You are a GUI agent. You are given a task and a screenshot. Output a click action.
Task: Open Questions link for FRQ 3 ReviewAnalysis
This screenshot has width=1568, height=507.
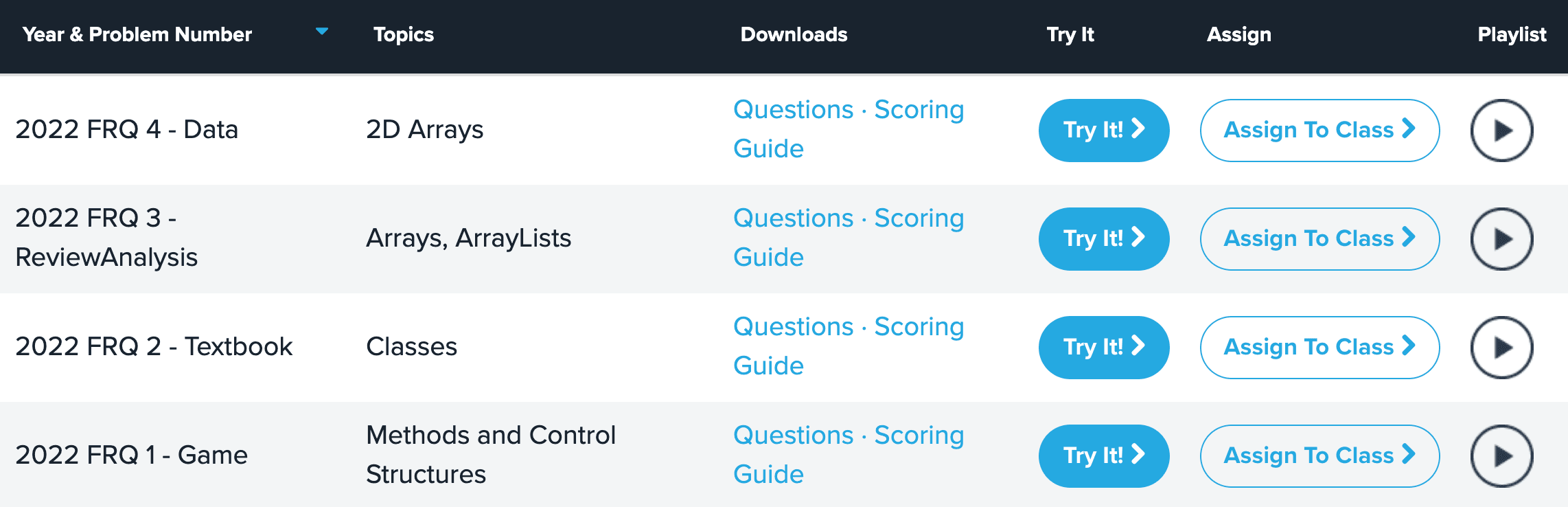[793, 218]
